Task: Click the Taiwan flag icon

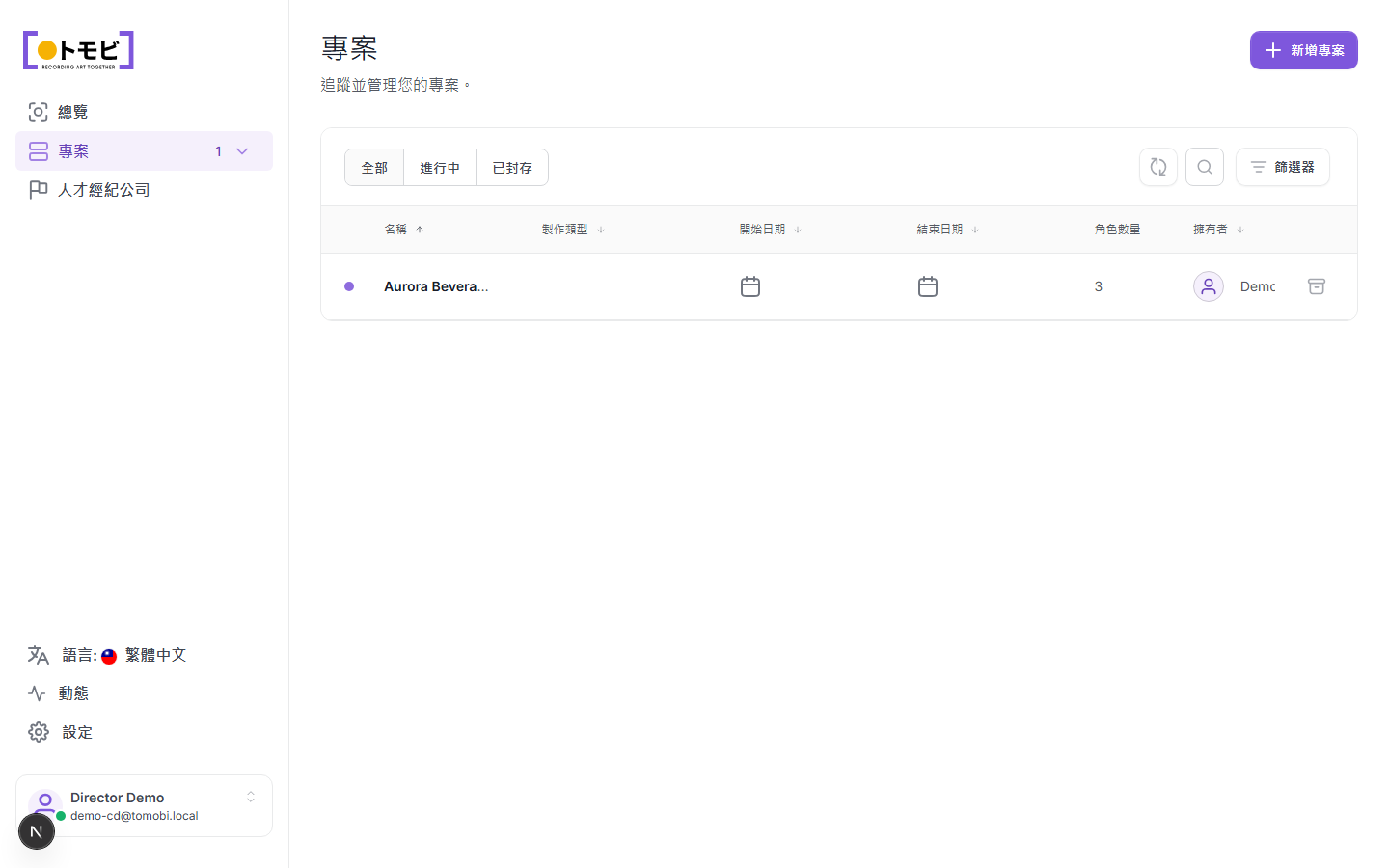Action: pyautogui.click(x=109, y=656)
